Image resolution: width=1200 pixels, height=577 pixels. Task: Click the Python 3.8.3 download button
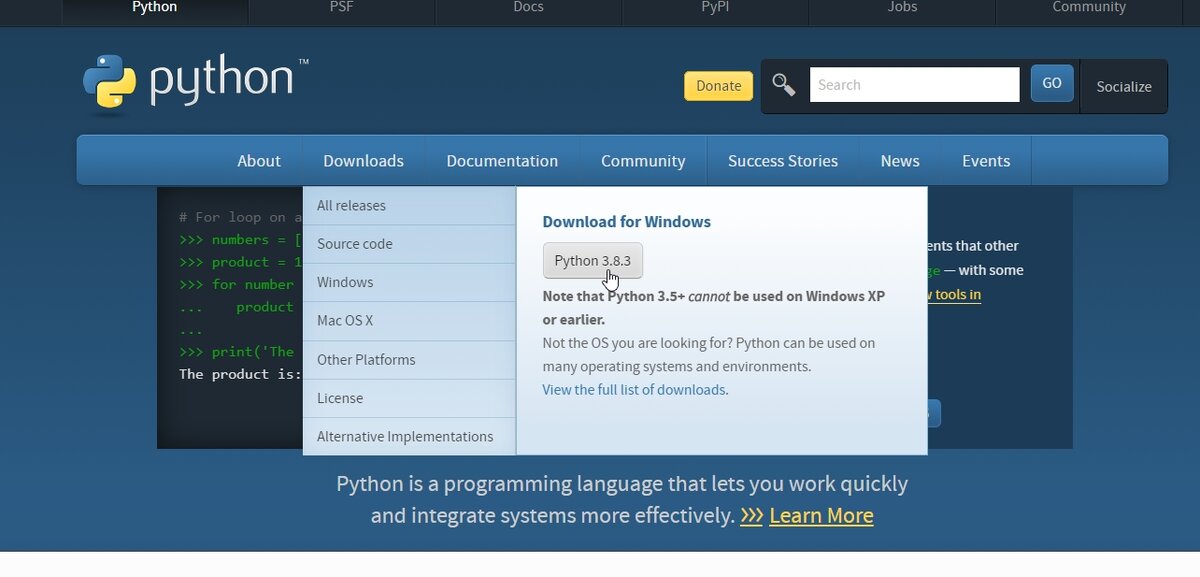[x=593, y=261]
